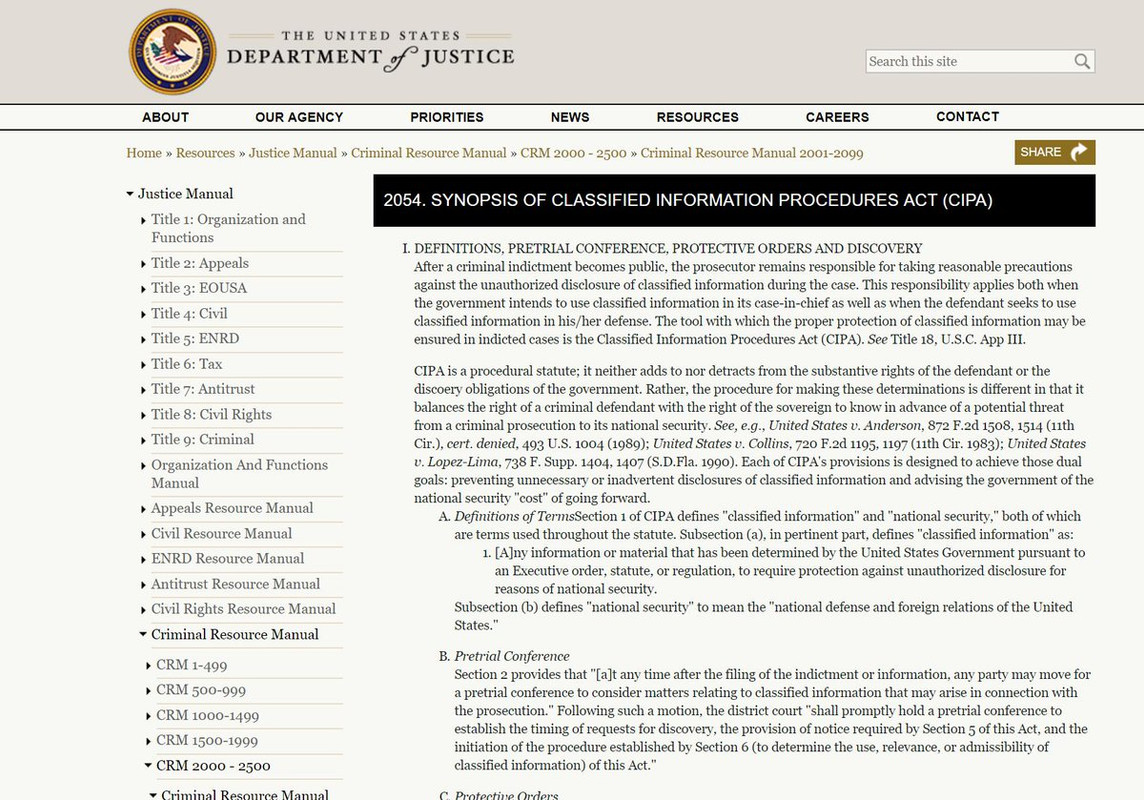Open Title 7: Antitrust sidebar link
The height and width of the screenshot is (800, 1144).
[x=203, y=389]
